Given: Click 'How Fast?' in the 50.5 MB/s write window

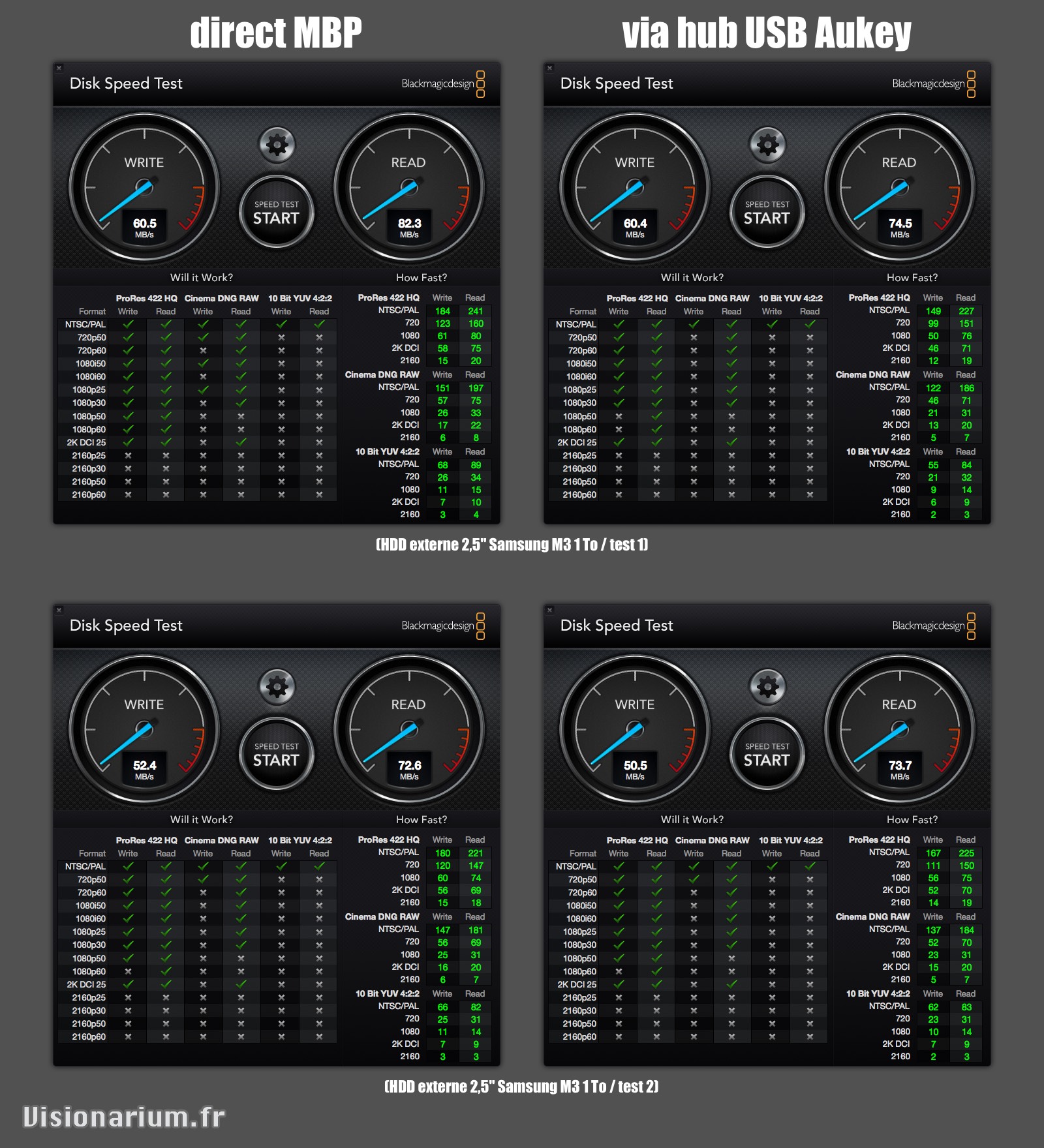Looking at the screenshot, I should (x=912, y=819).
